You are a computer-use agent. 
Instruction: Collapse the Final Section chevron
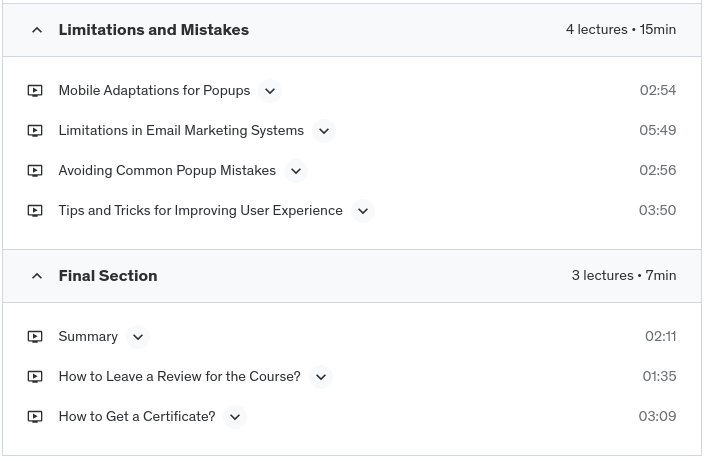click(x=37, y=276)
